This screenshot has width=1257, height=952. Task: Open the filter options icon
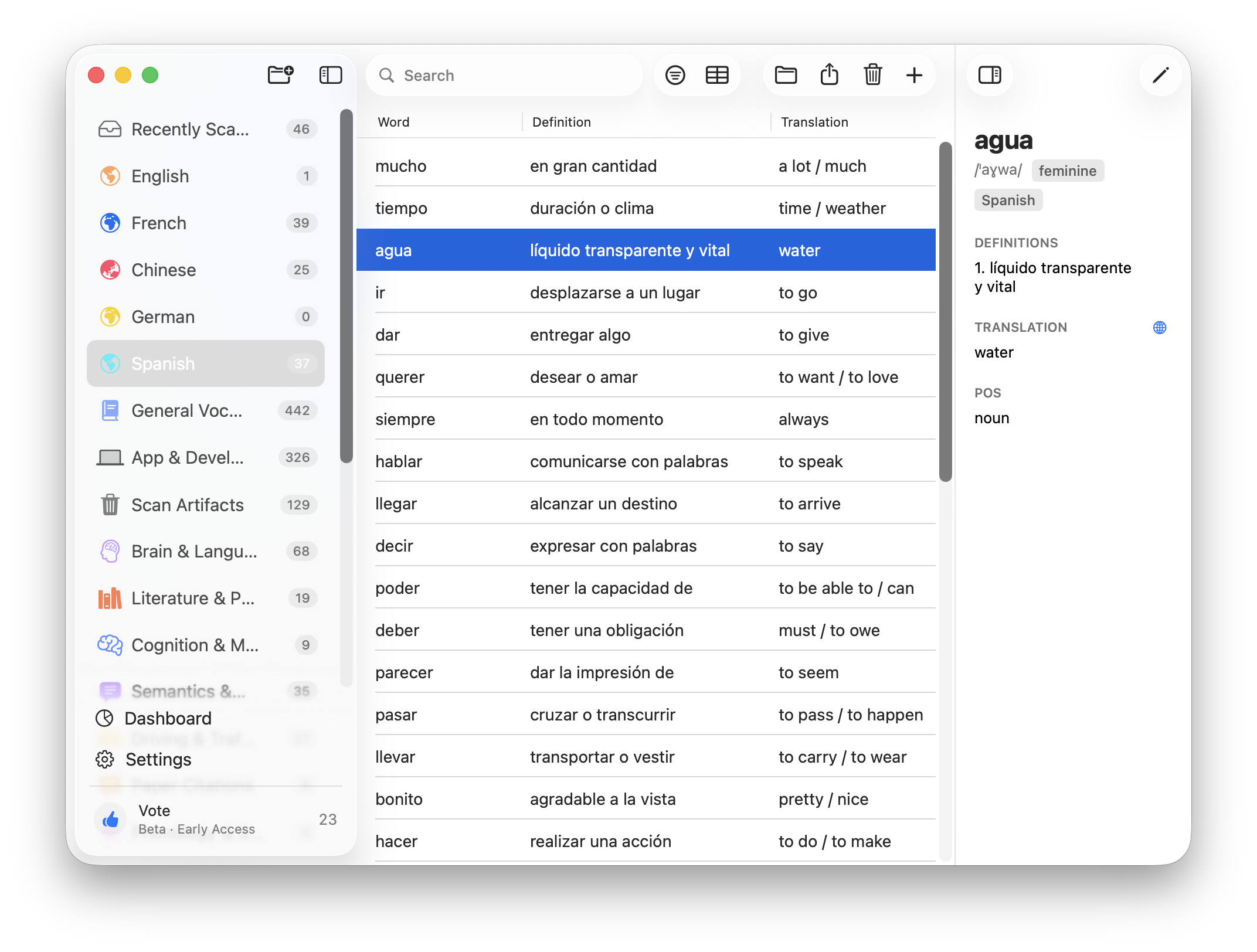[x=675, y=75]
